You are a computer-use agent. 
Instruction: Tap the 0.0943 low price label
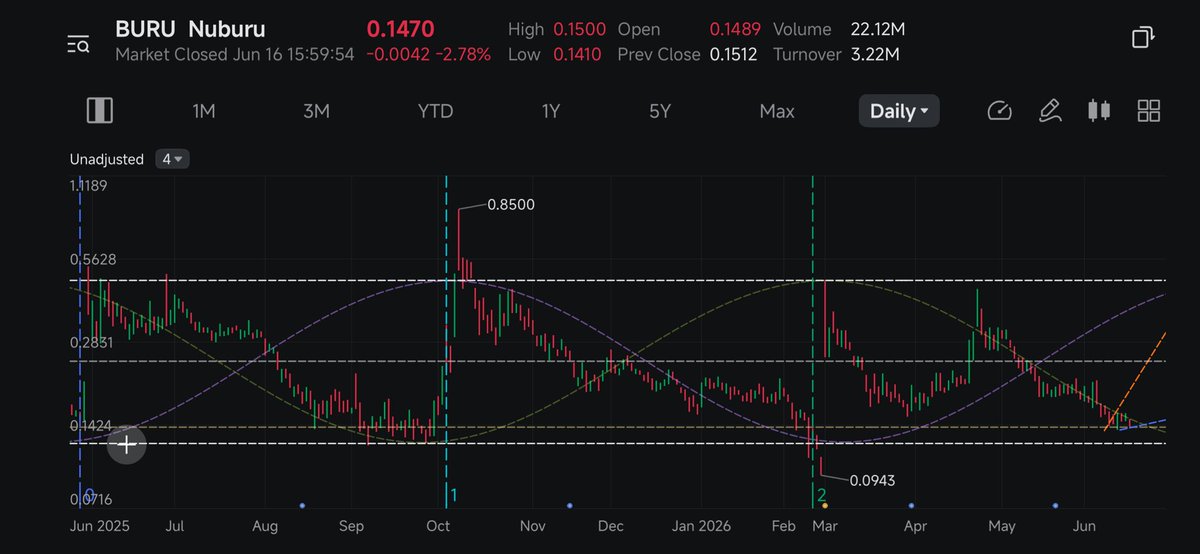pos(872,481)
